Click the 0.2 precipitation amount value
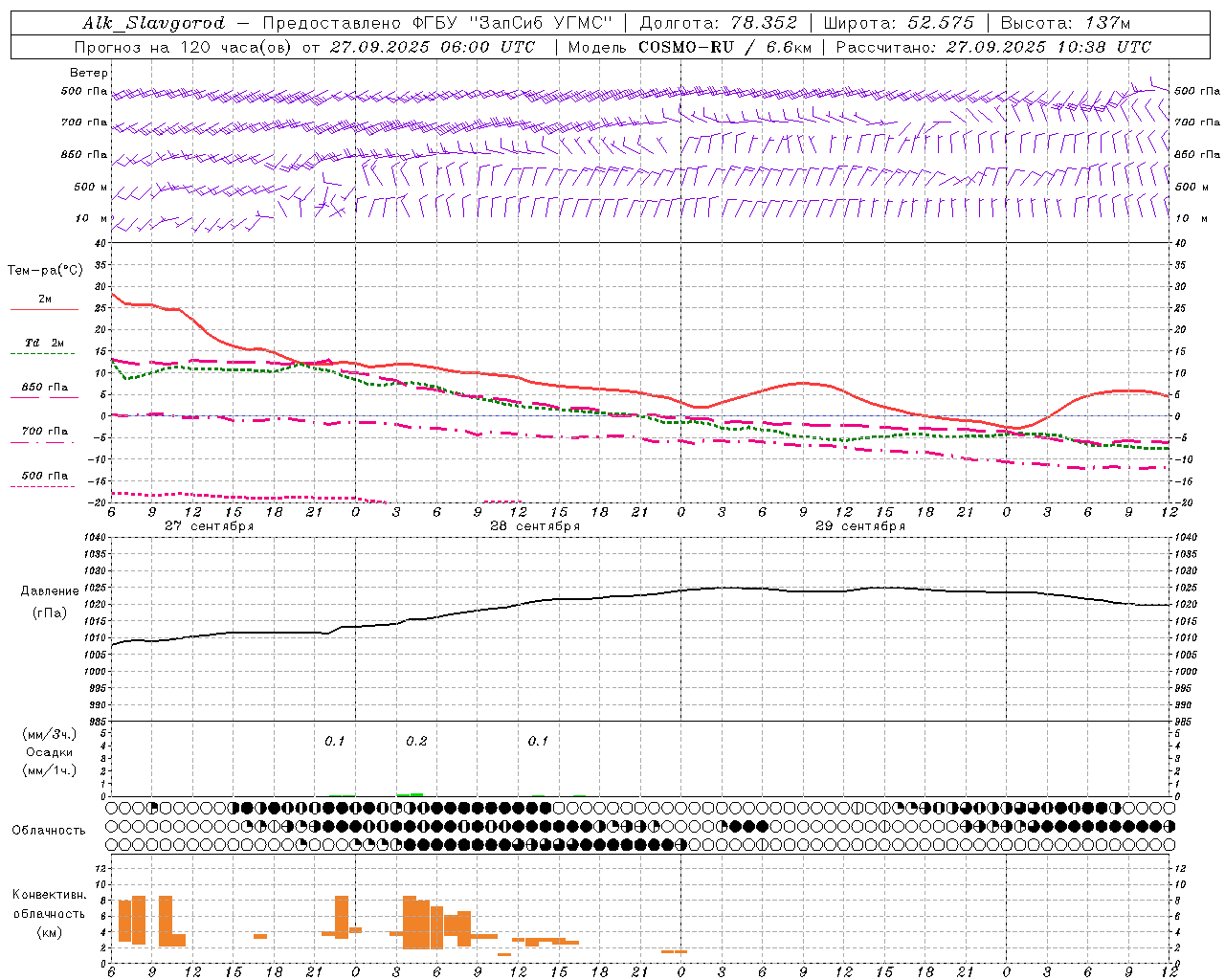The image size is (1225, 980). tap(416, 742)
